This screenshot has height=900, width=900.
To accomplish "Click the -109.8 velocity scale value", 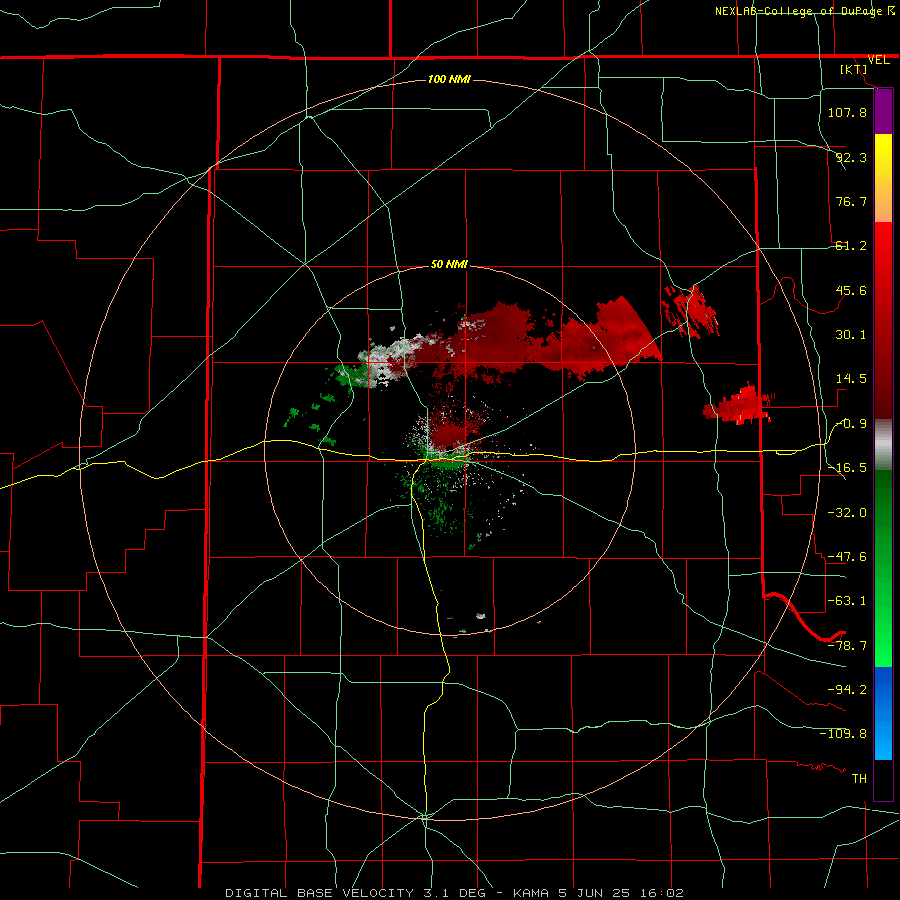I will [843, 734].
